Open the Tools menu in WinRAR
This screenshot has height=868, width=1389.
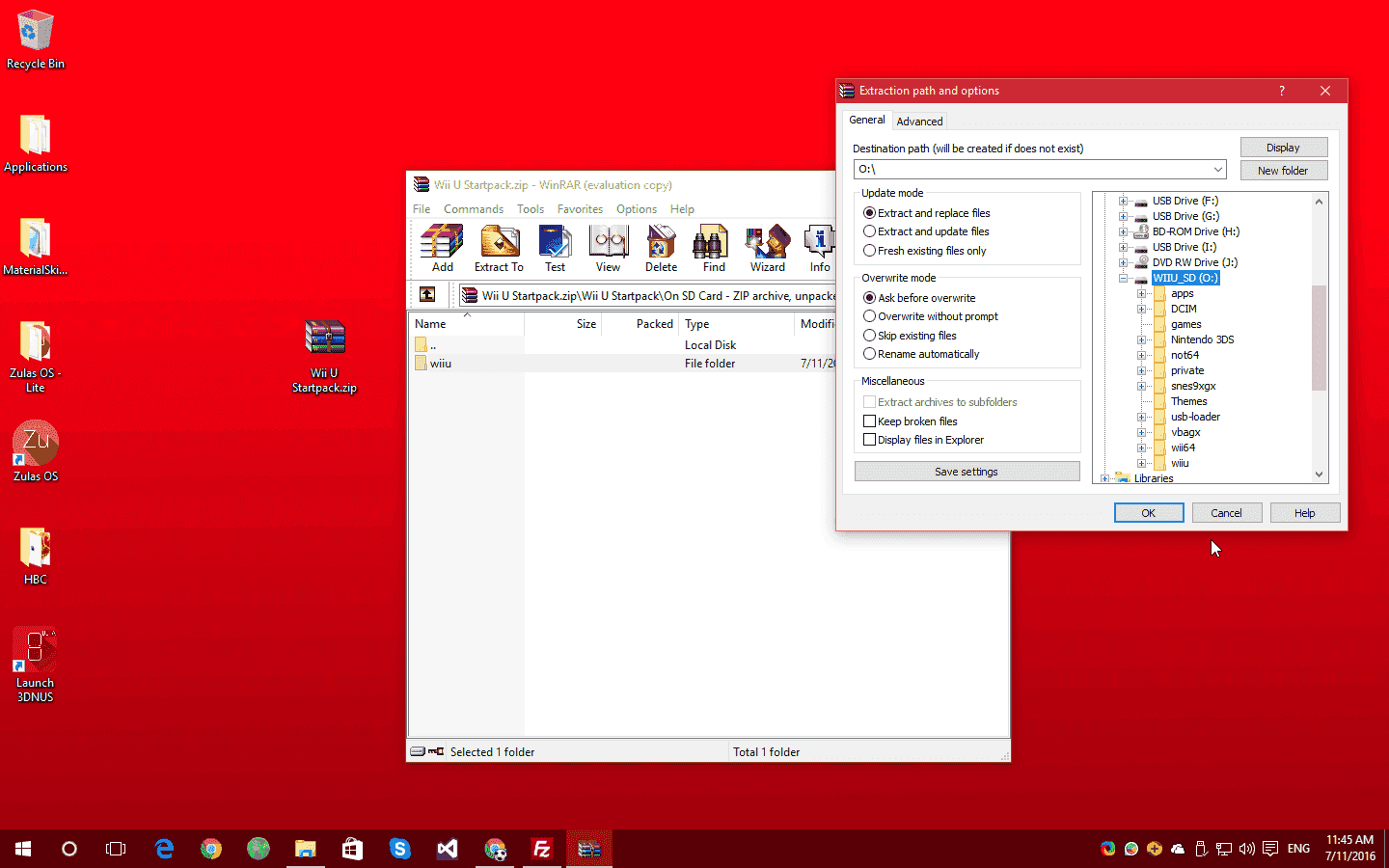pos(531,209)
